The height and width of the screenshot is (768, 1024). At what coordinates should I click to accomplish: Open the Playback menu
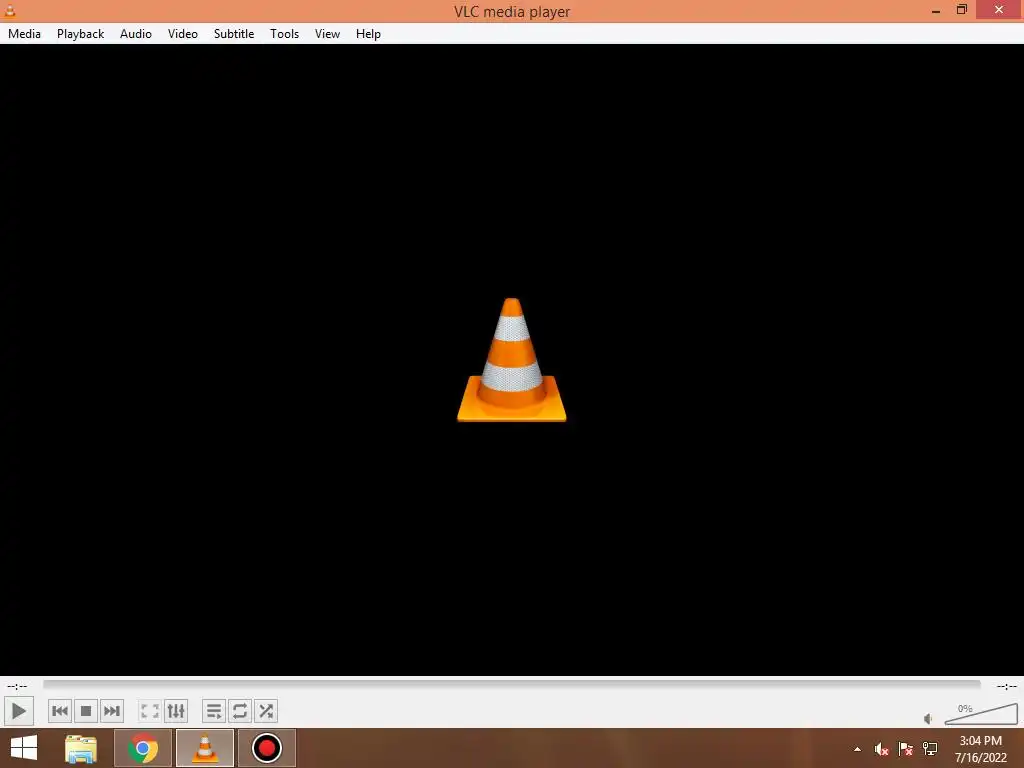(x=80, y=34)
